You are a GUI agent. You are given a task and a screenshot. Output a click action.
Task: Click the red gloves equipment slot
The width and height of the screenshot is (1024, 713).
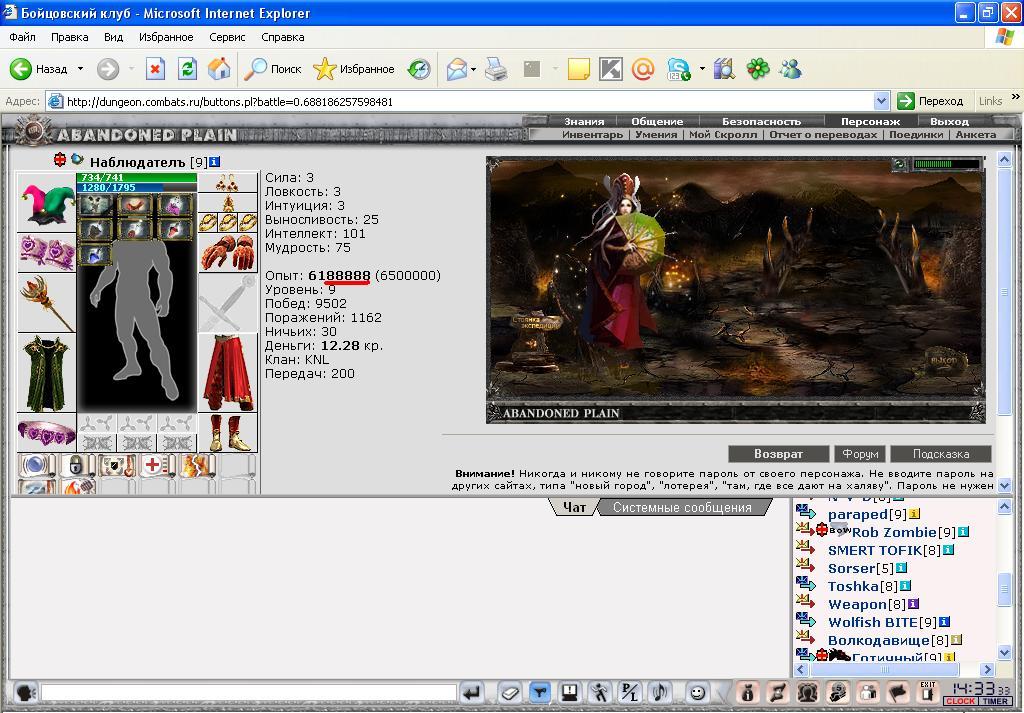point(228,253)
